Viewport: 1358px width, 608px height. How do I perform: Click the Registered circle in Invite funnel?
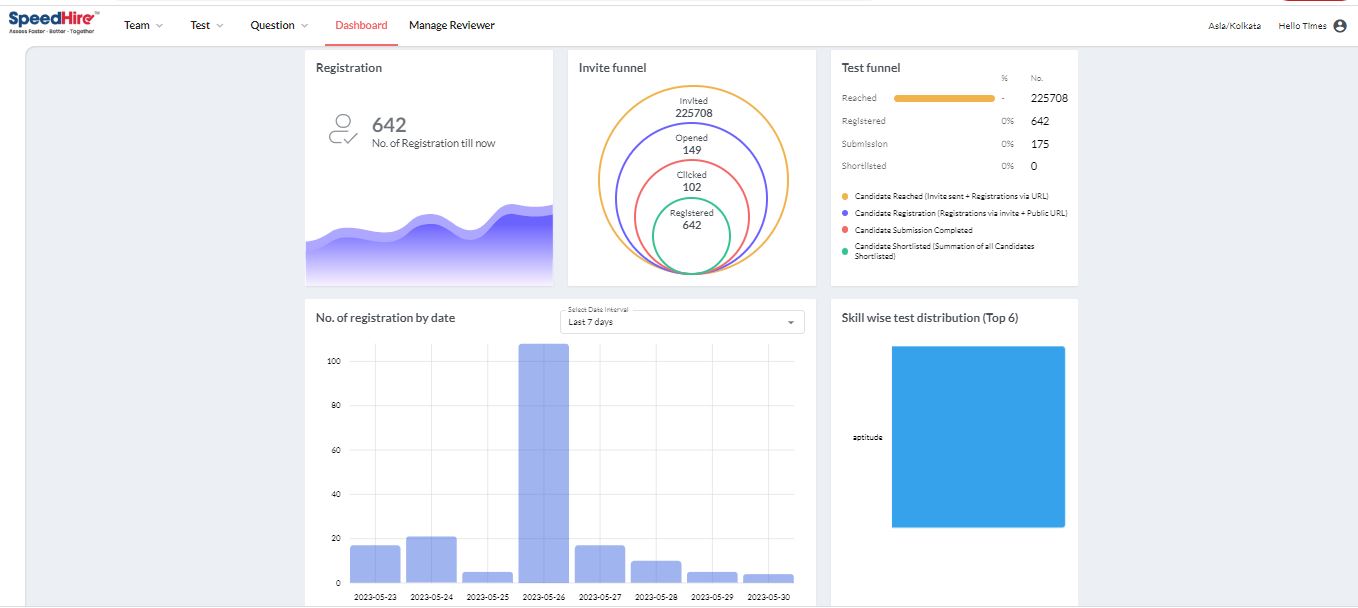[691, 235]
